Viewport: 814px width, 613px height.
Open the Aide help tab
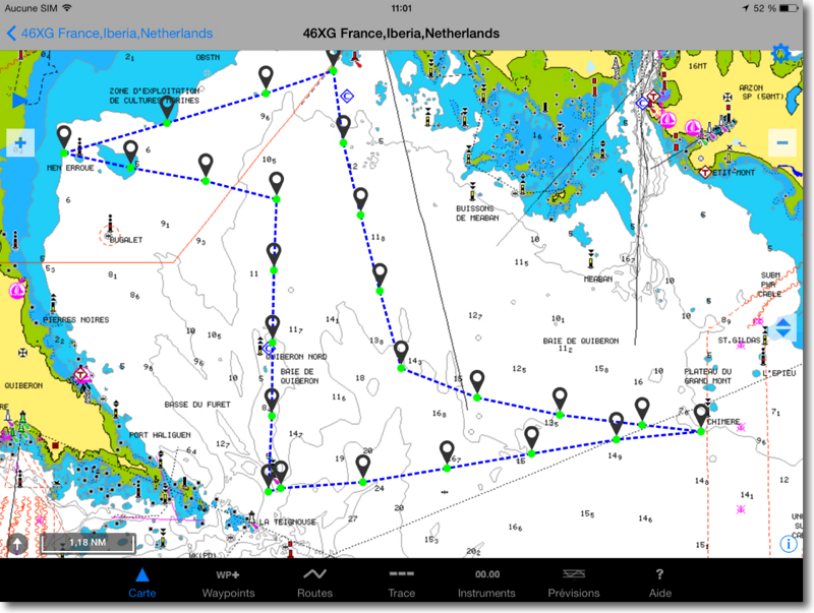click(660, 583)
